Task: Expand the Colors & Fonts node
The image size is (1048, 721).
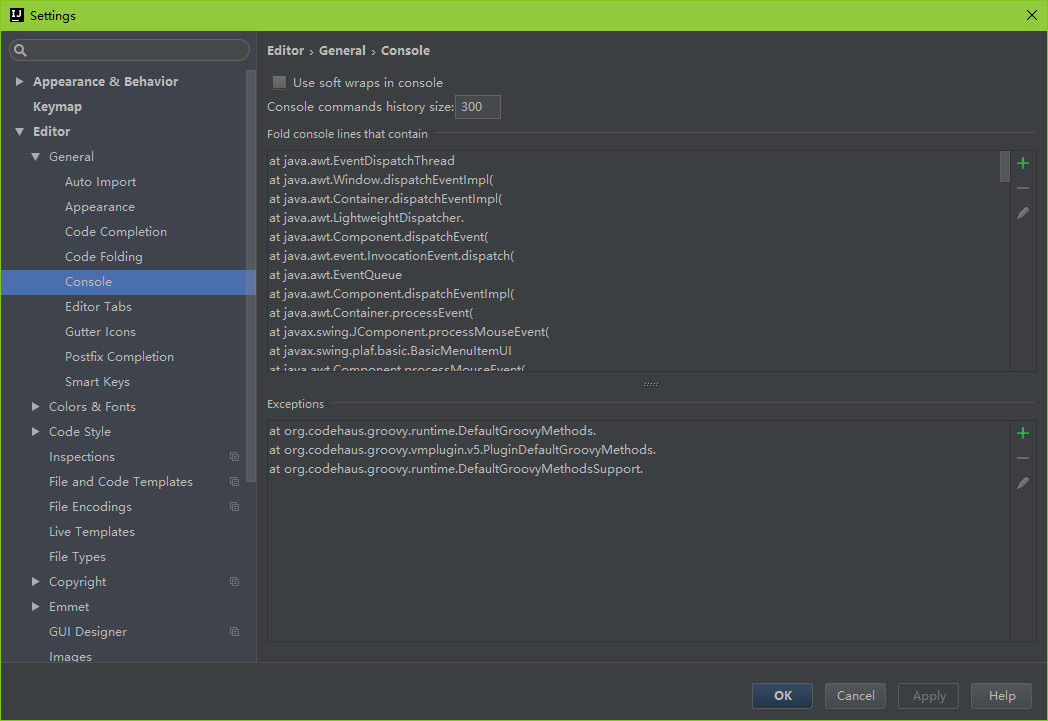Action: [x=35, y=407]
